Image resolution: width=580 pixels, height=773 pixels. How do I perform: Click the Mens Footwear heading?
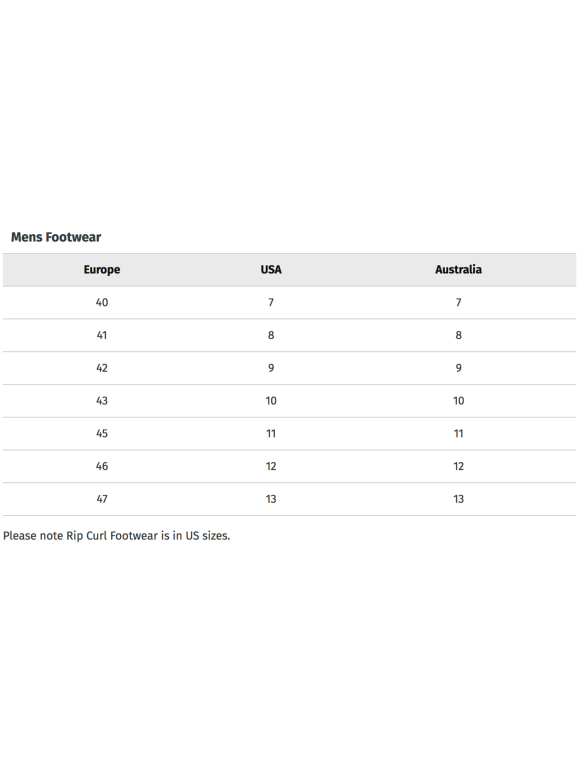click(x=56, y=237)
